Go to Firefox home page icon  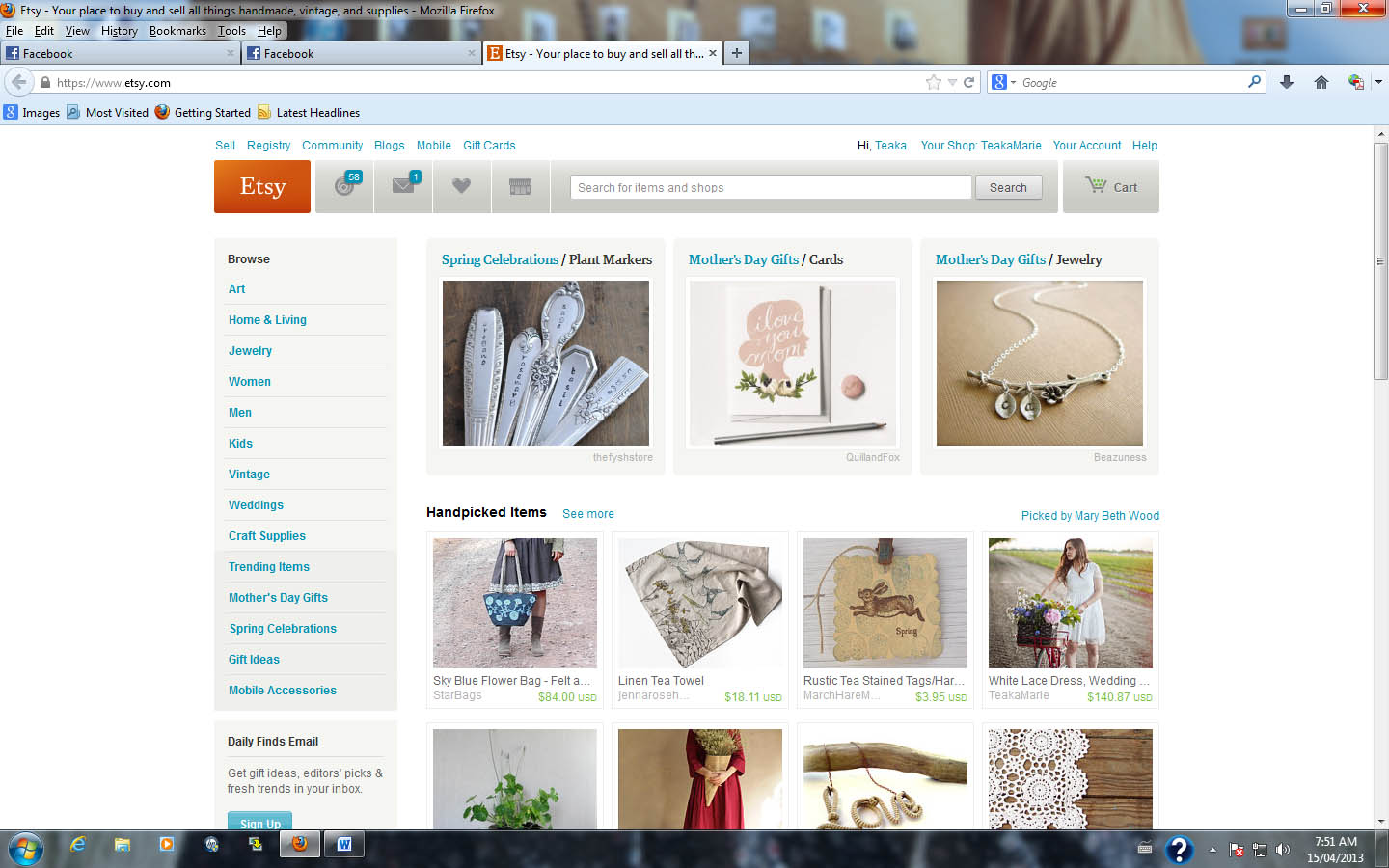(1321, 82)
